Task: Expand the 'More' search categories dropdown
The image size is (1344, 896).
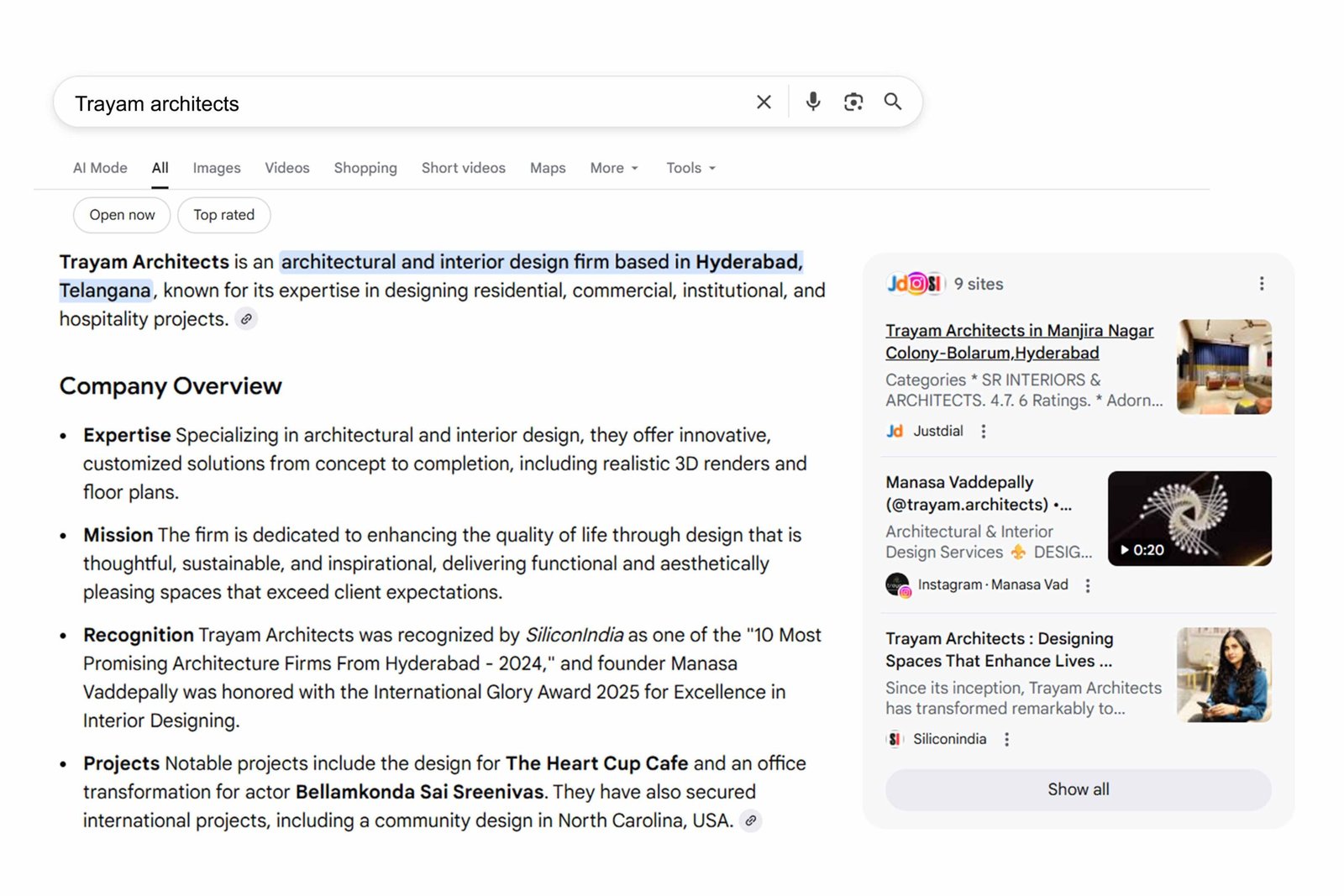Action: click(613, 168)
